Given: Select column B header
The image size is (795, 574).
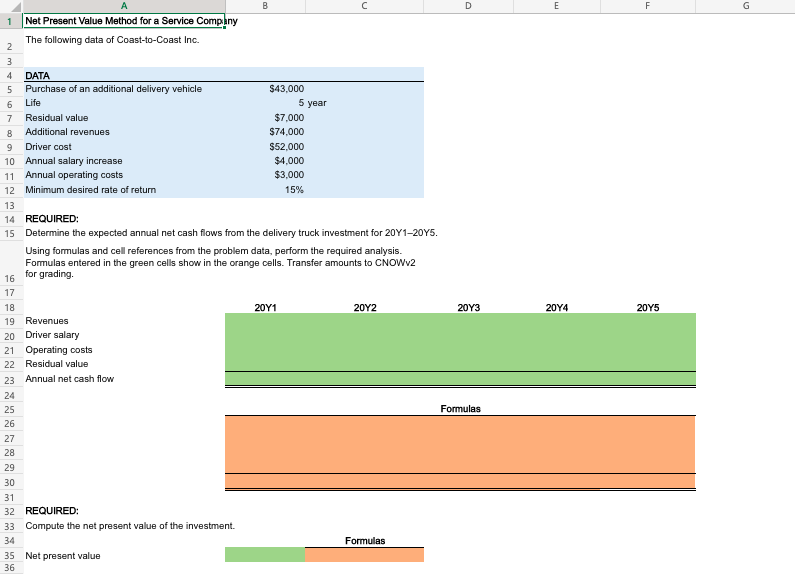Looking at the screenshot, I should [x=265, y=6].
